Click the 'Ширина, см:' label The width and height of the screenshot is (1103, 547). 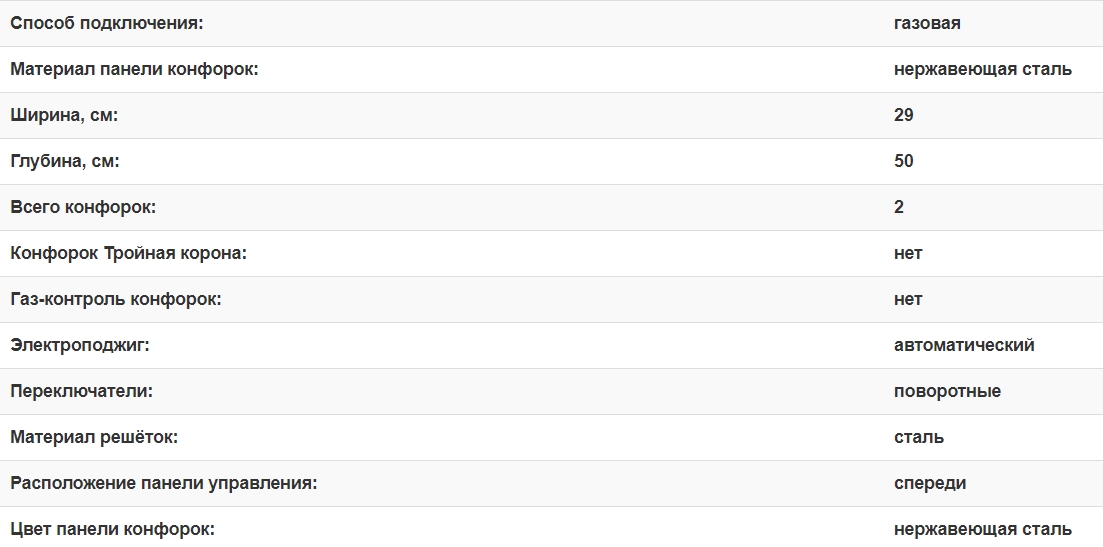64,115
